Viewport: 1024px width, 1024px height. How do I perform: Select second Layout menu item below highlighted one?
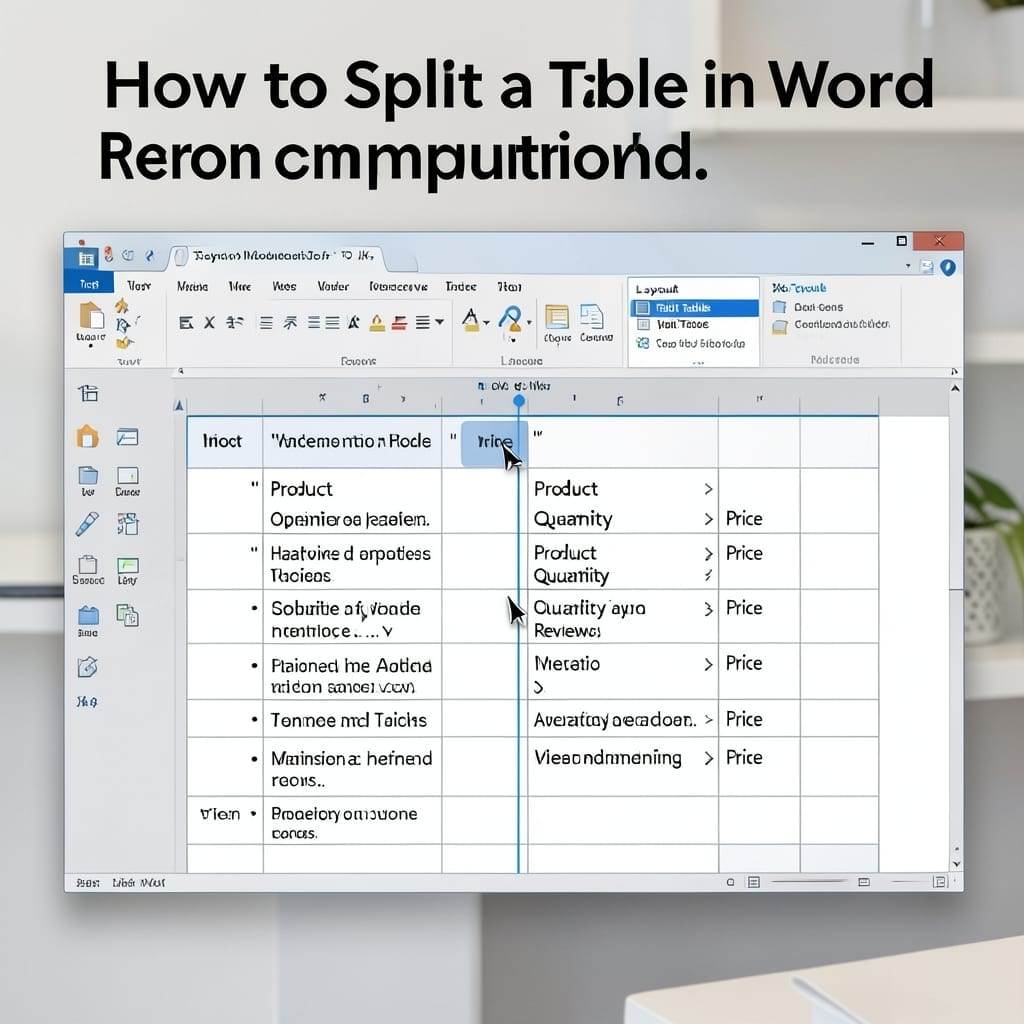click(694, 325)
